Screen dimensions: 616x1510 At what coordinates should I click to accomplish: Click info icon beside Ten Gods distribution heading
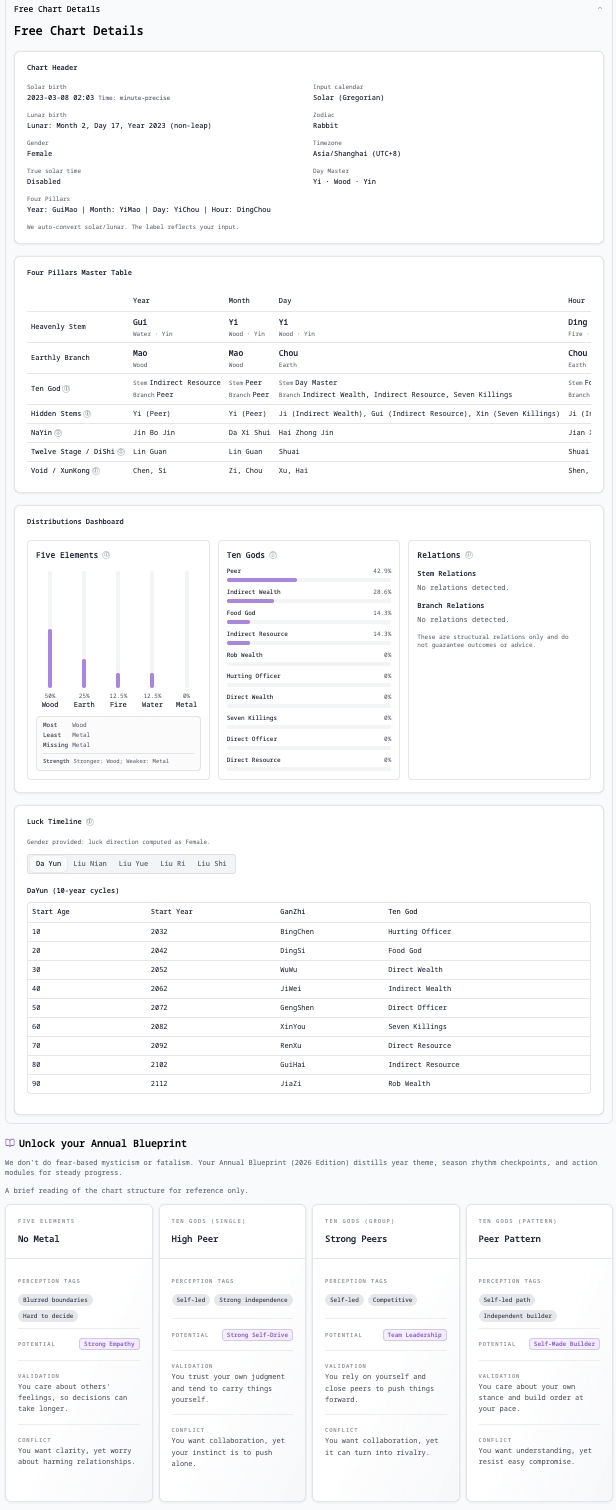click(273, 555)
